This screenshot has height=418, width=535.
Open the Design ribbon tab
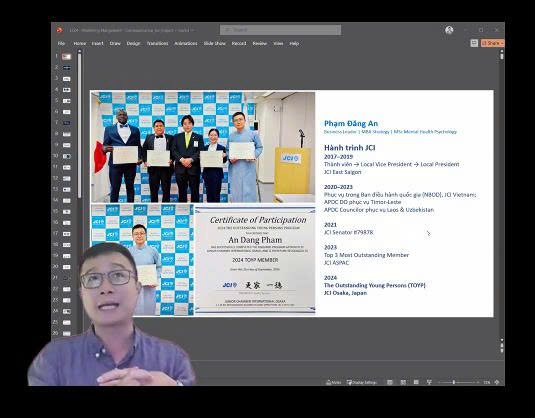(x=133, y=43)
